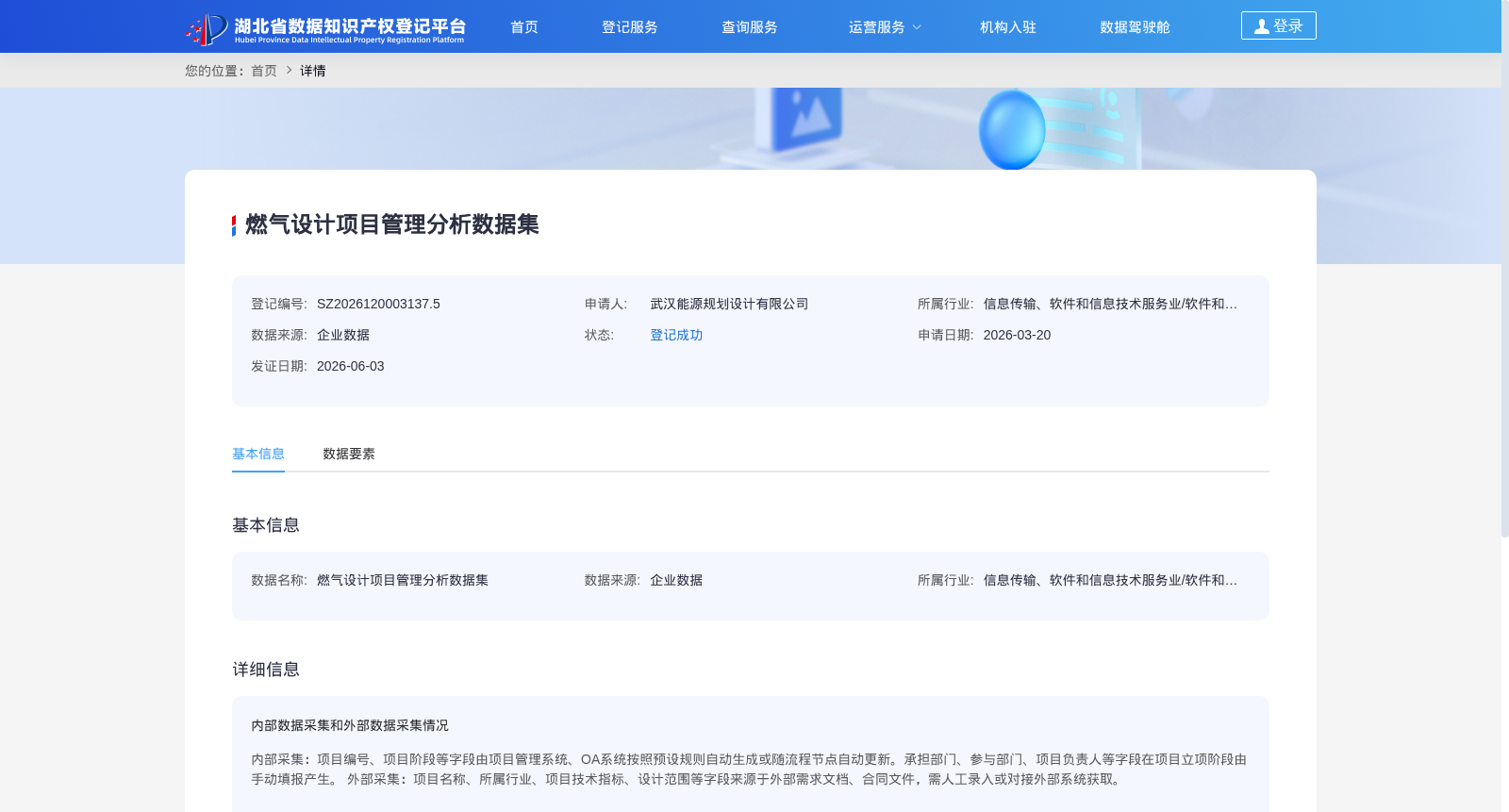
Task: Click the 详细信息 section heading
Action: tap(266, 670)
